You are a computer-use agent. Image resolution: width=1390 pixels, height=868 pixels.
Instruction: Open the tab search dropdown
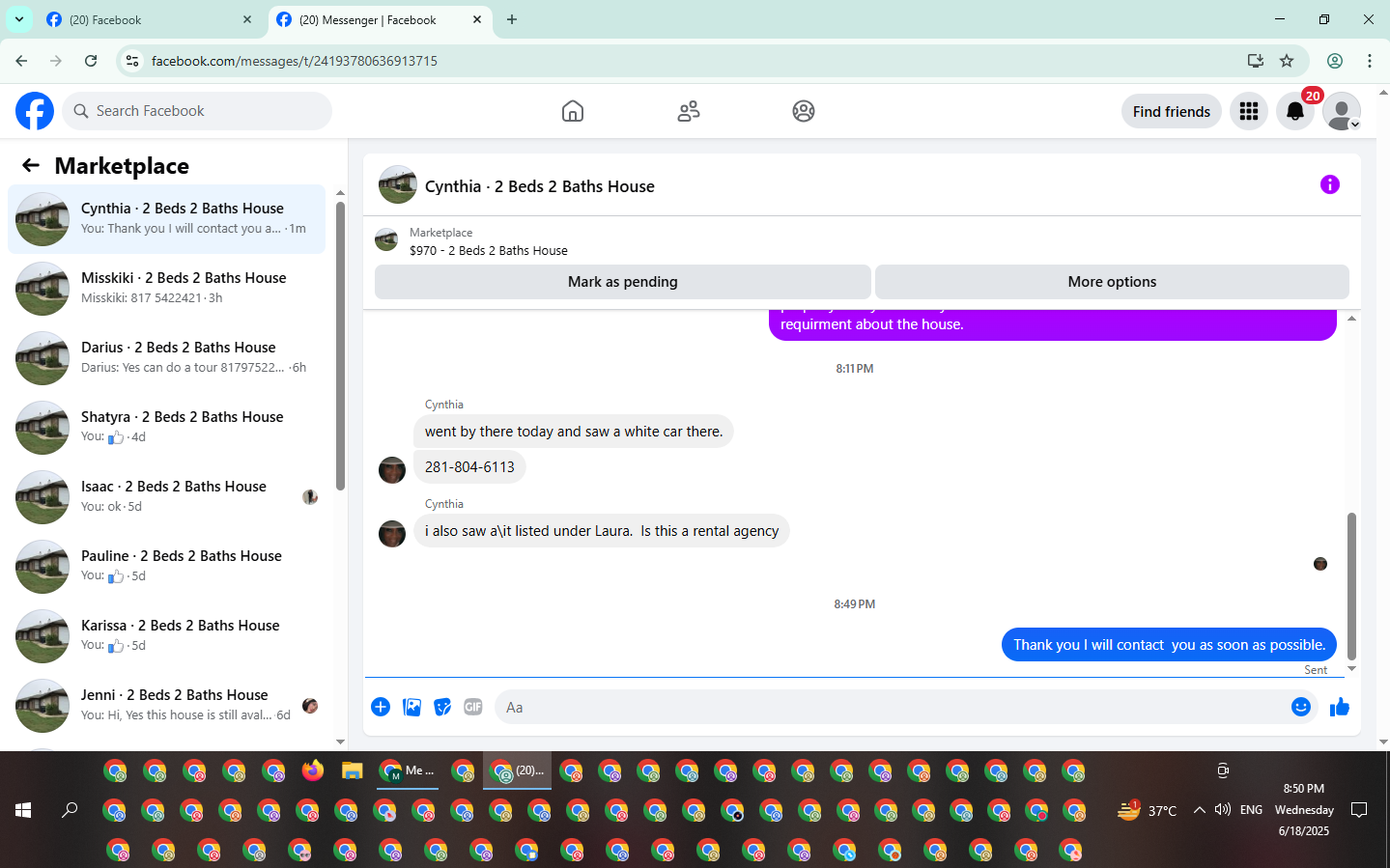19,19
